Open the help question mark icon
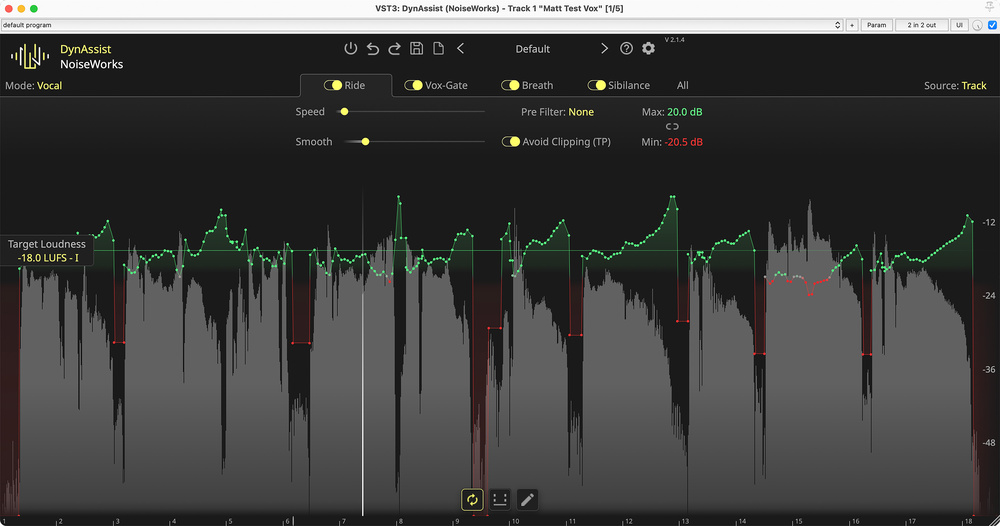 (x=627, y=49)
